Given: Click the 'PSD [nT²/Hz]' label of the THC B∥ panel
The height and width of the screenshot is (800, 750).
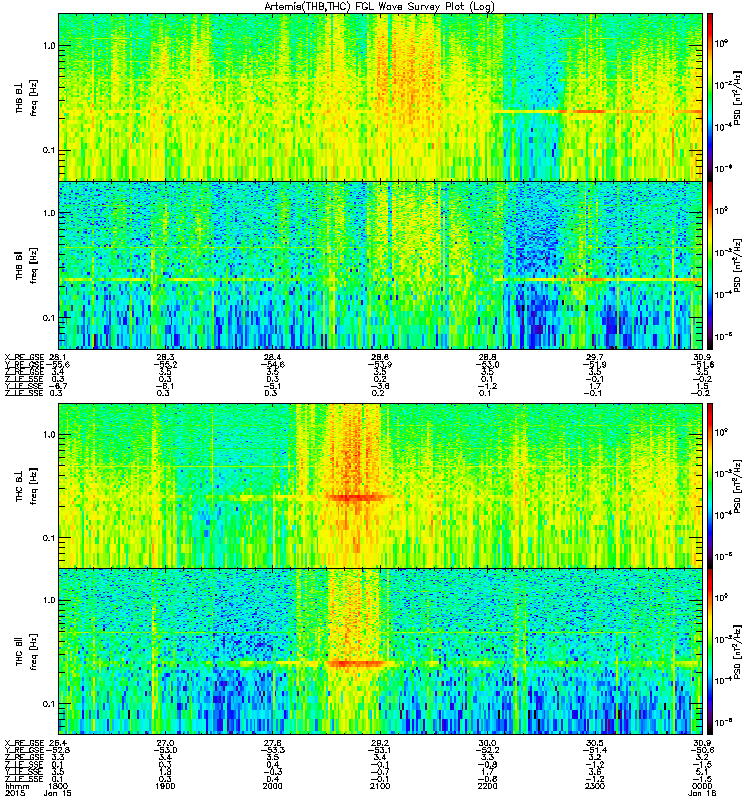Looking at the screenshot, I should (x=737, y=652).
